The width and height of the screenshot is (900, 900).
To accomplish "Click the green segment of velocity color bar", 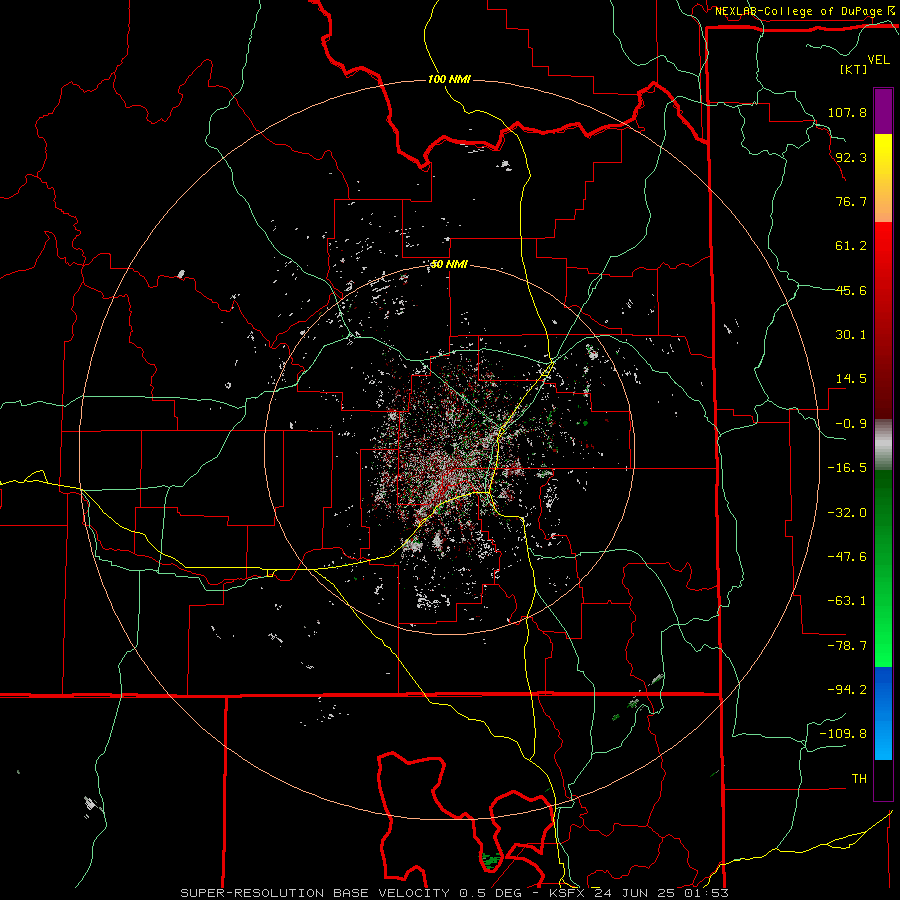I will [x=883, y=568].
